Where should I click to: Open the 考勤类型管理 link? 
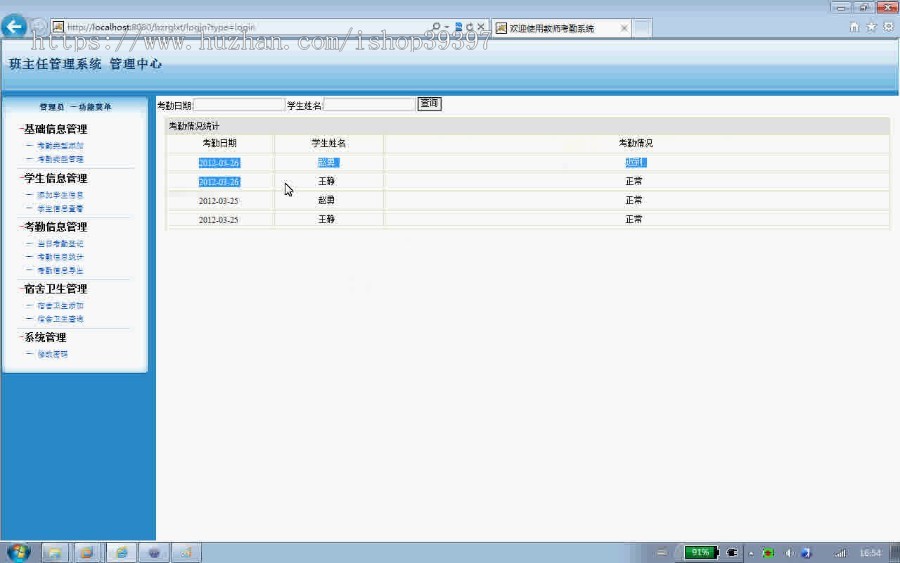60,159
